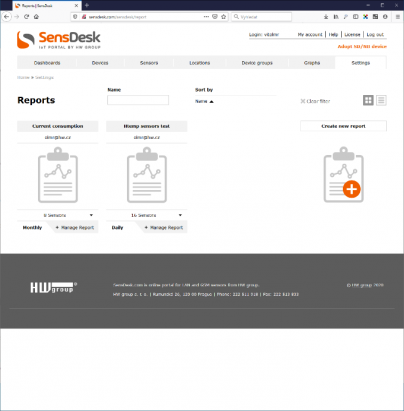Go forward with the browser forward arrow

(17, 17)
